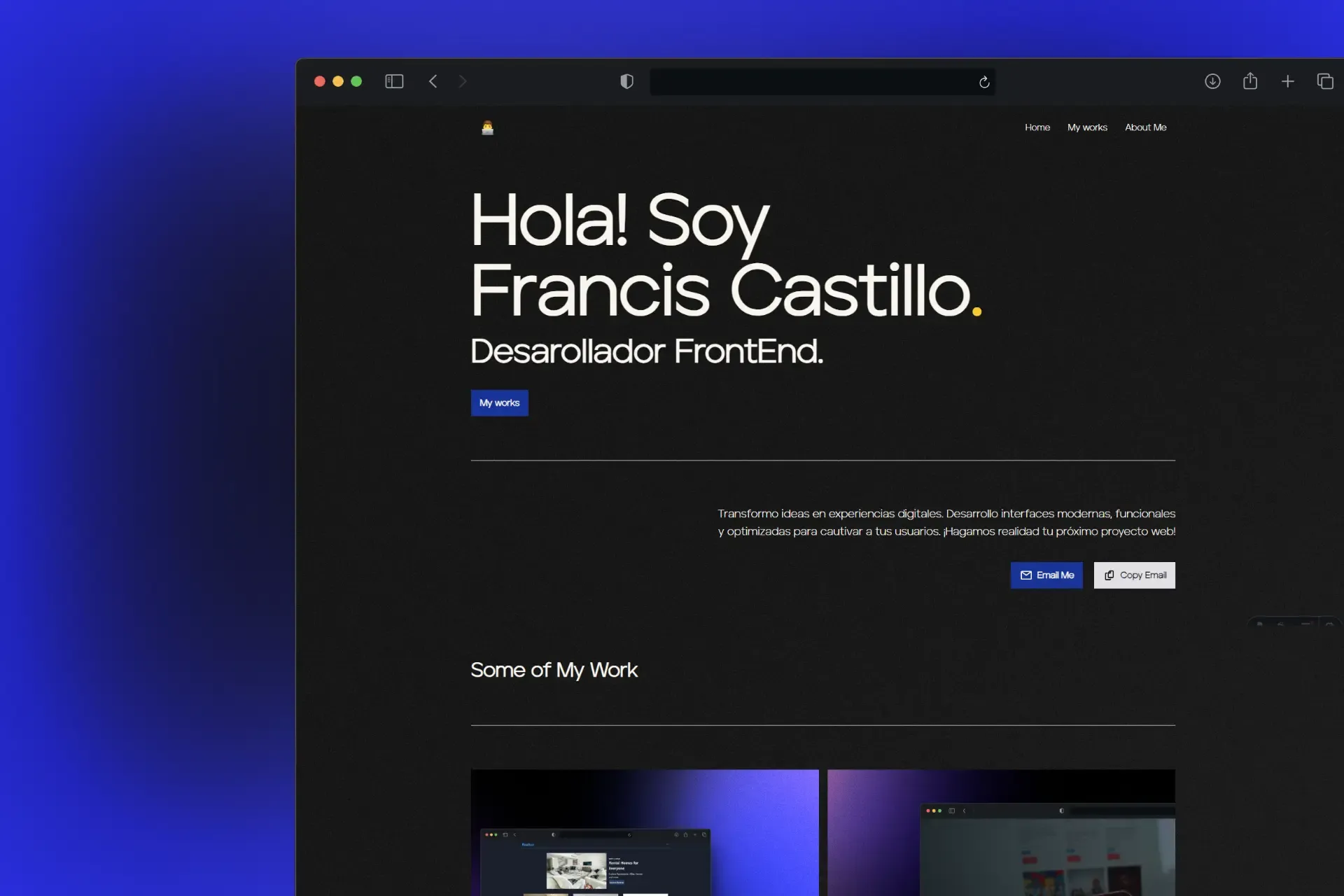
Task: Open Home in the navigation menu
Action: point(1037,127)
